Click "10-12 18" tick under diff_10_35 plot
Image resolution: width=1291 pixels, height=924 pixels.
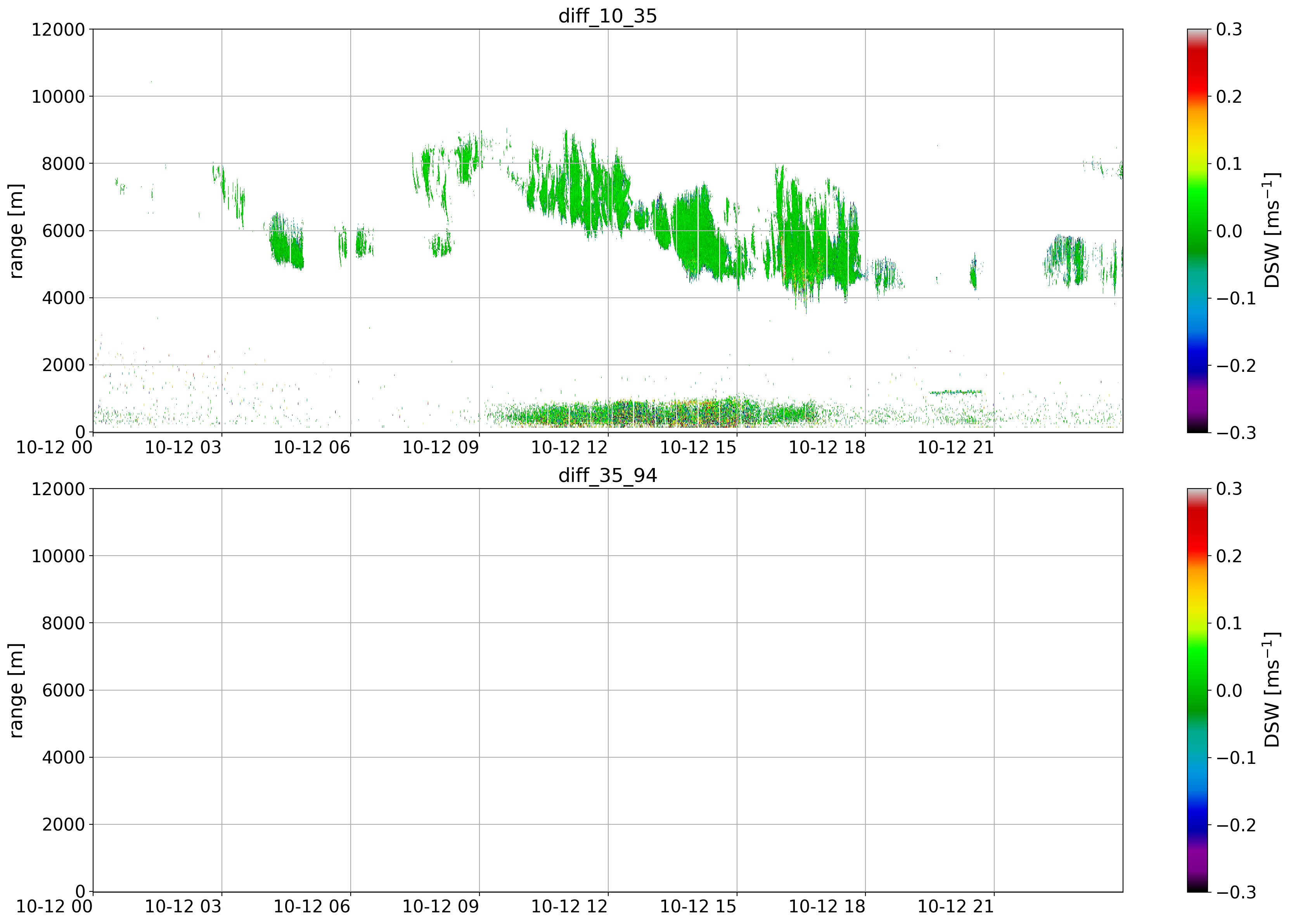827,448
